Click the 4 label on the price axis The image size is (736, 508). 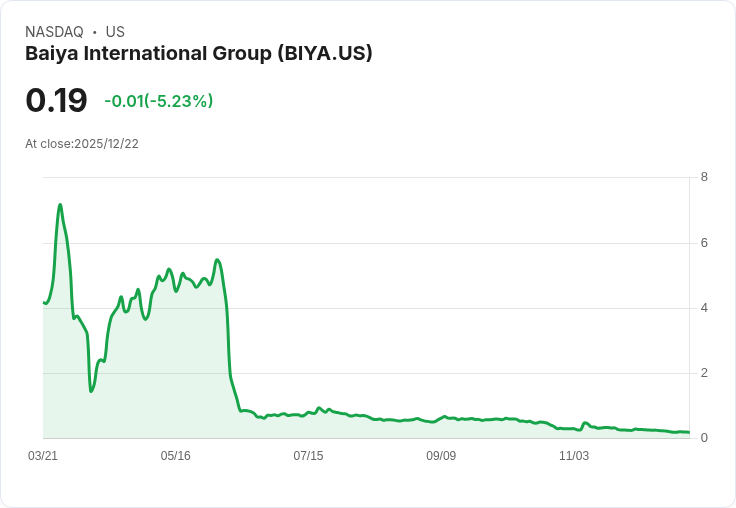(704, 308)
